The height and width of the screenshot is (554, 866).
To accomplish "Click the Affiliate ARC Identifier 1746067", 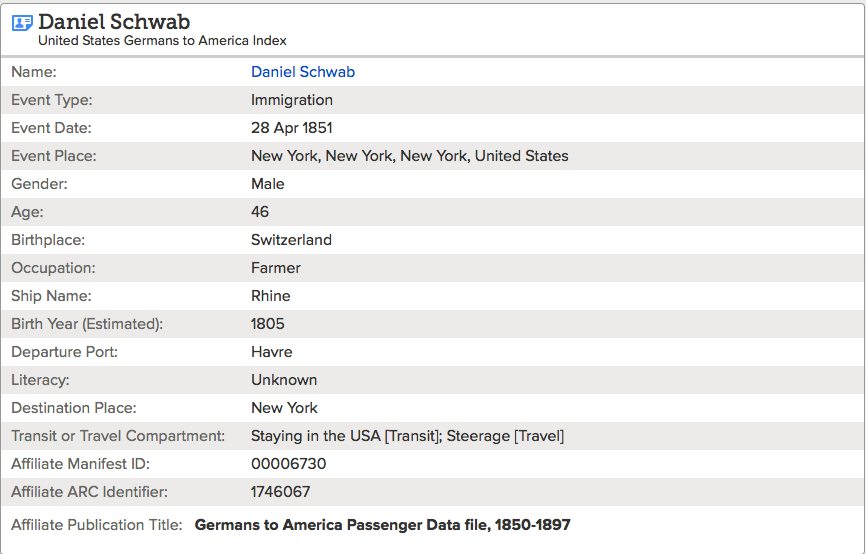I will (x=281, y=492).
